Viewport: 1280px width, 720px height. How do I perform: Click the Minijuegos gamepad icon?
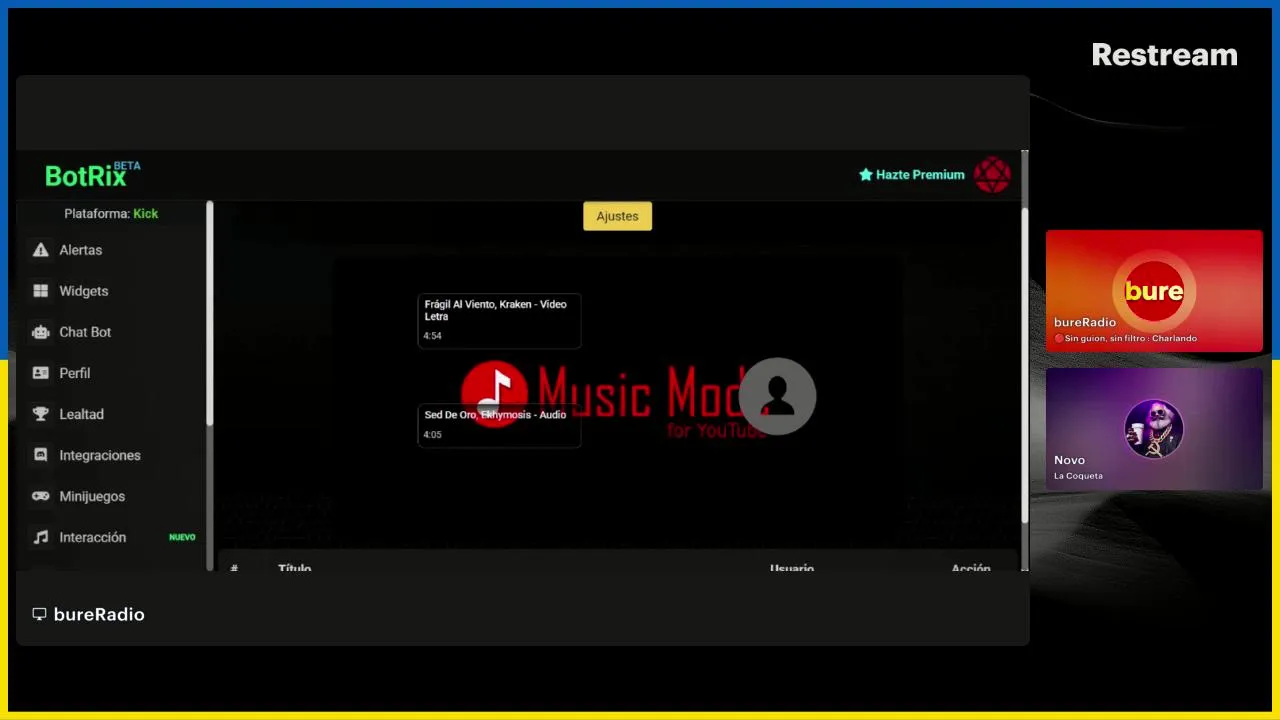(x=40, y=496)
